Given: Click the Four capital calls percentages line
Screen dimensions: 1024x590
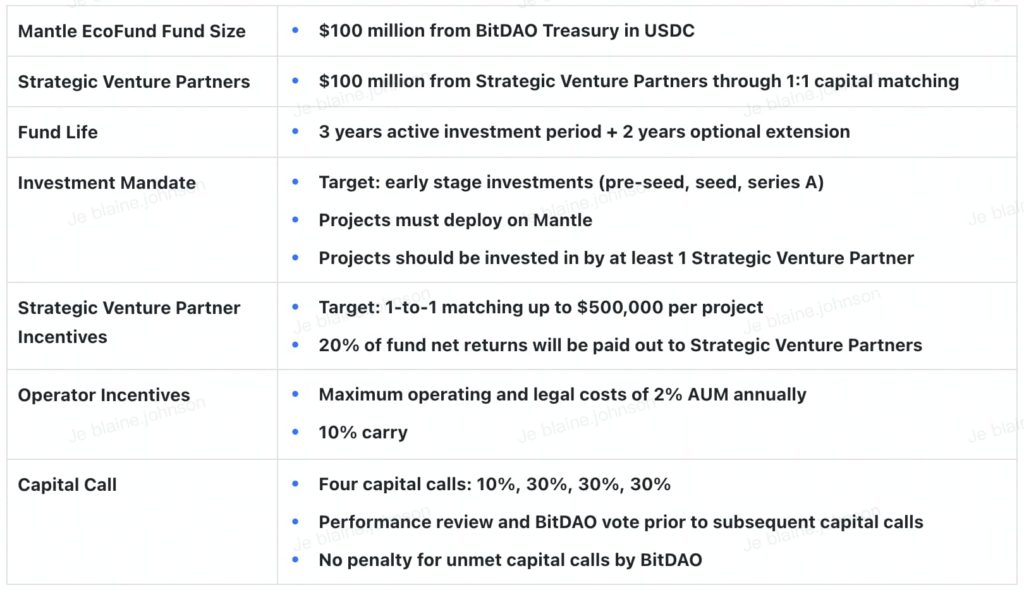Looking at the screenshot, I should pos(494,485).
